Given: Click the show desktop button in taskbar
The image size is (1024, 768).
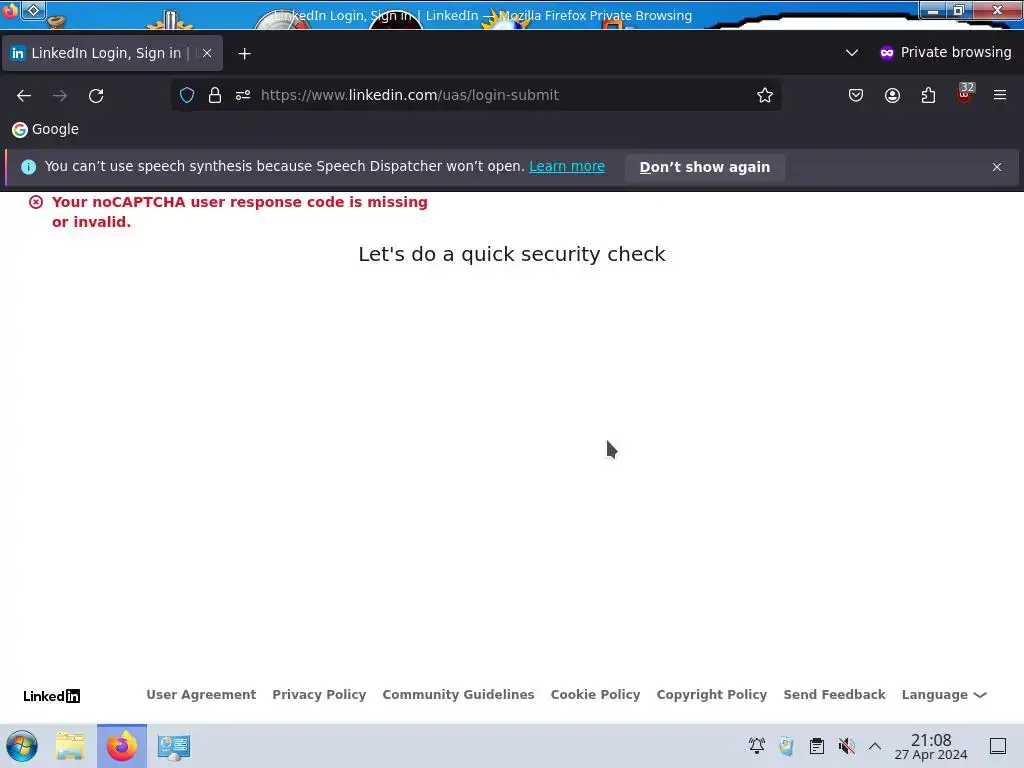Looking at the screenshot, I should [x=998, y=746].
